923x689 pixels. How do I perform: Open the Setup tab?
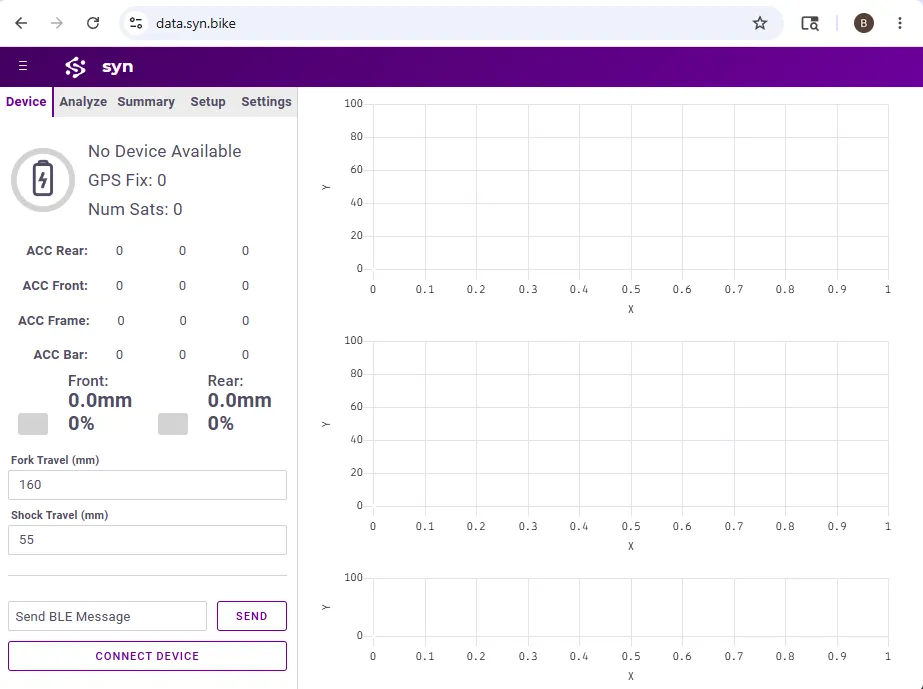pyautogui.click(x=208, y=101)
